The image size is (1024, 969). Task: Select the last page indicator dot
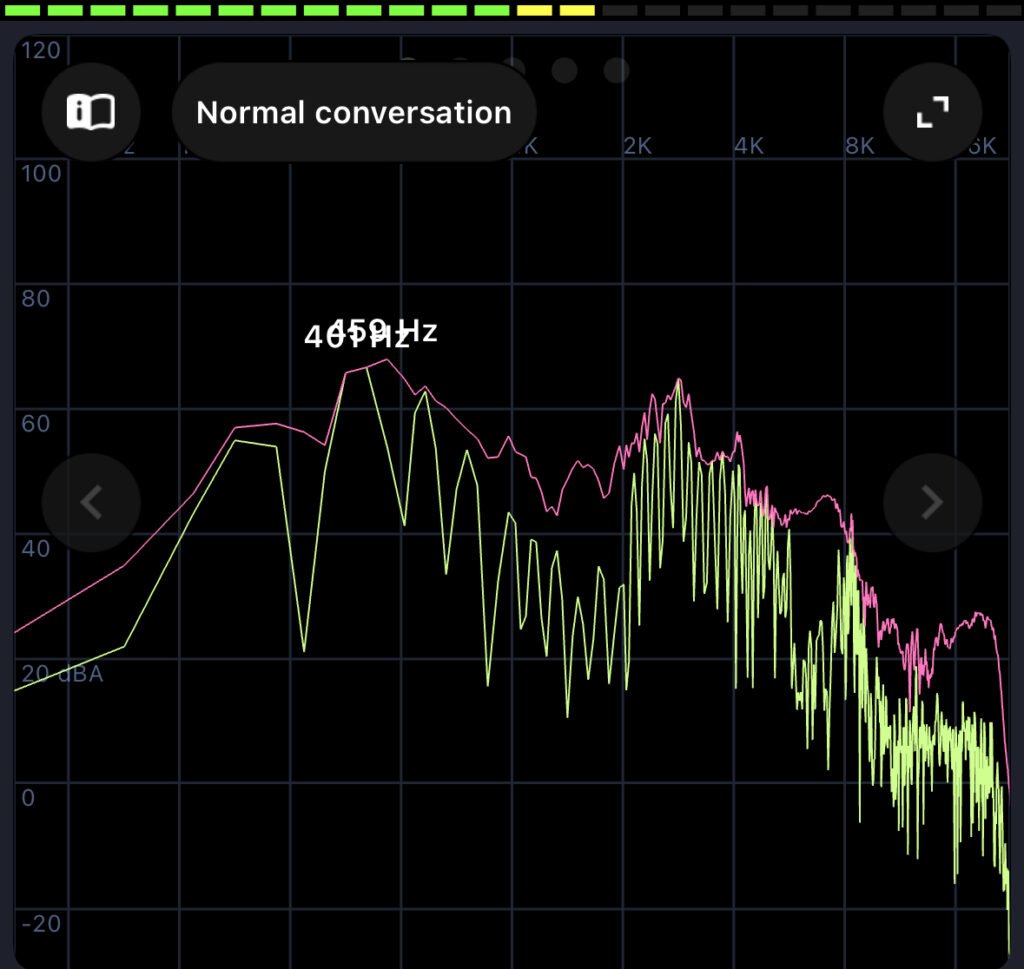click(x=616, y=70)
